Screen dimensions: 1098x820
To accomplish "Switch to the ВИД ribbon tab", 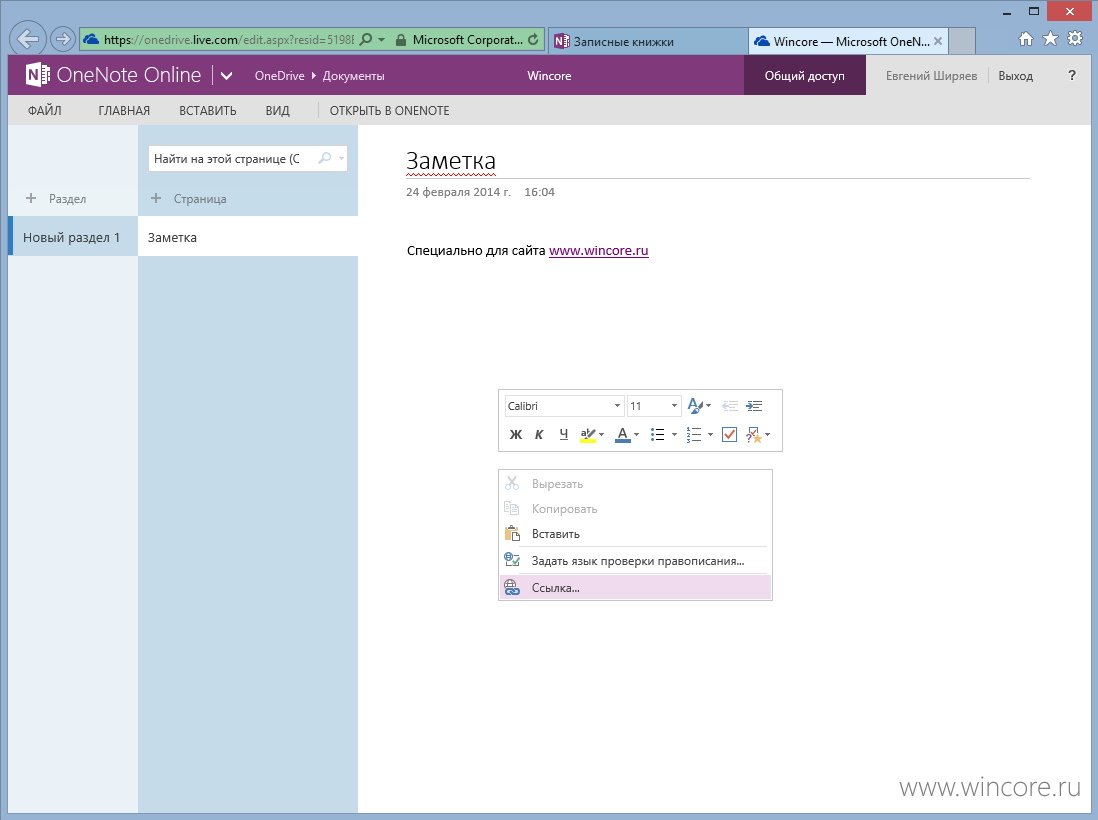I will (277, 111).
